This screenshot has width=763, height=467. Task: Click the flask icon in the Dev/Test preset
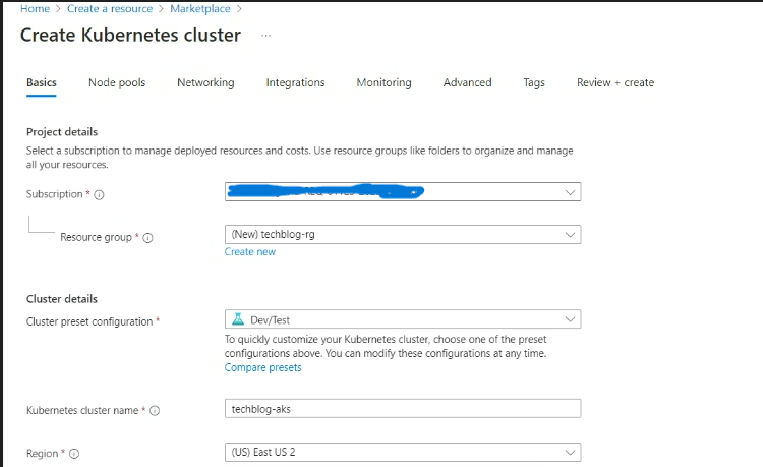pos(237,320)
